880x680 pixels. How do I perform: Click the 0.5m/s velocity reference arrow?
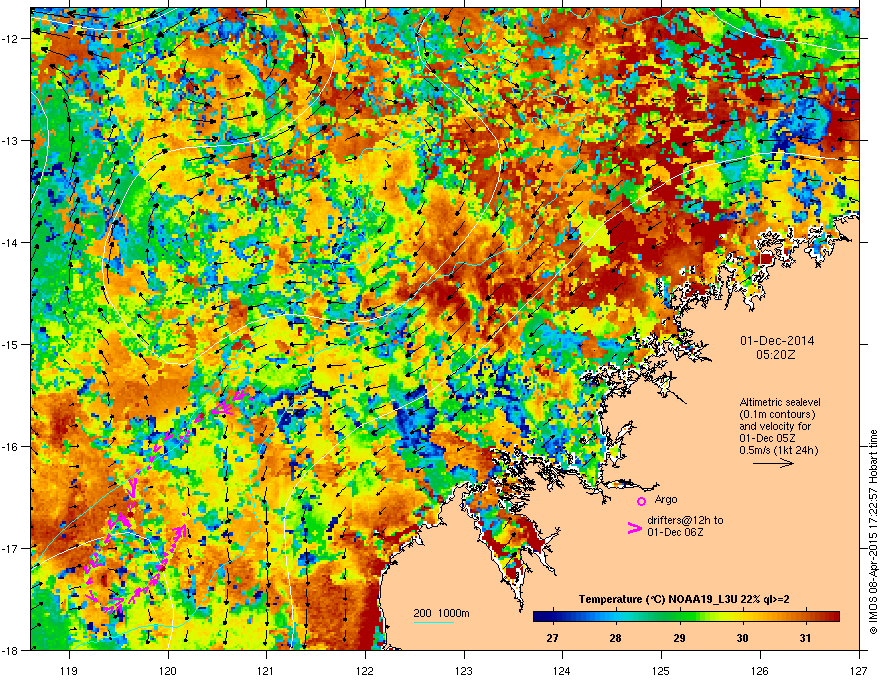coord(773,463)
